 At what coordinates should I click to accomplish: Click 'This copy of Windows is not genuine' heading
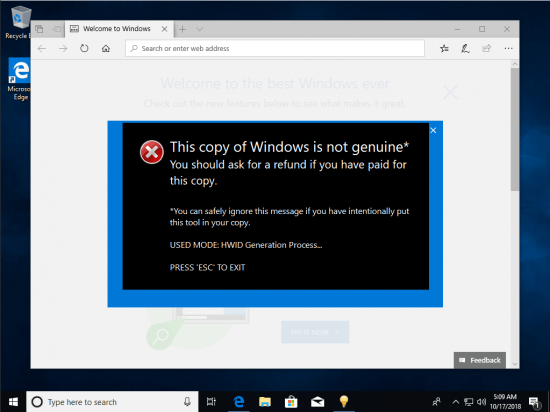[x=289, y=147]
